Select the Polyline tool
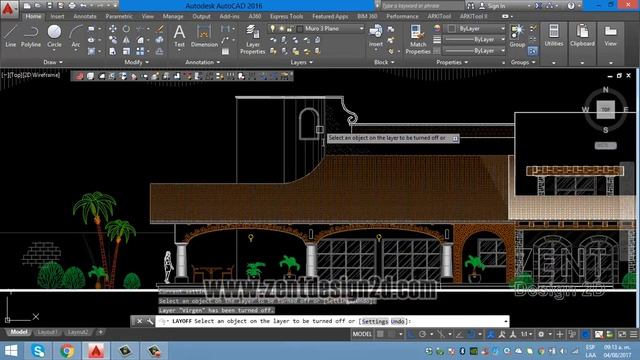 tap(31, 36)
